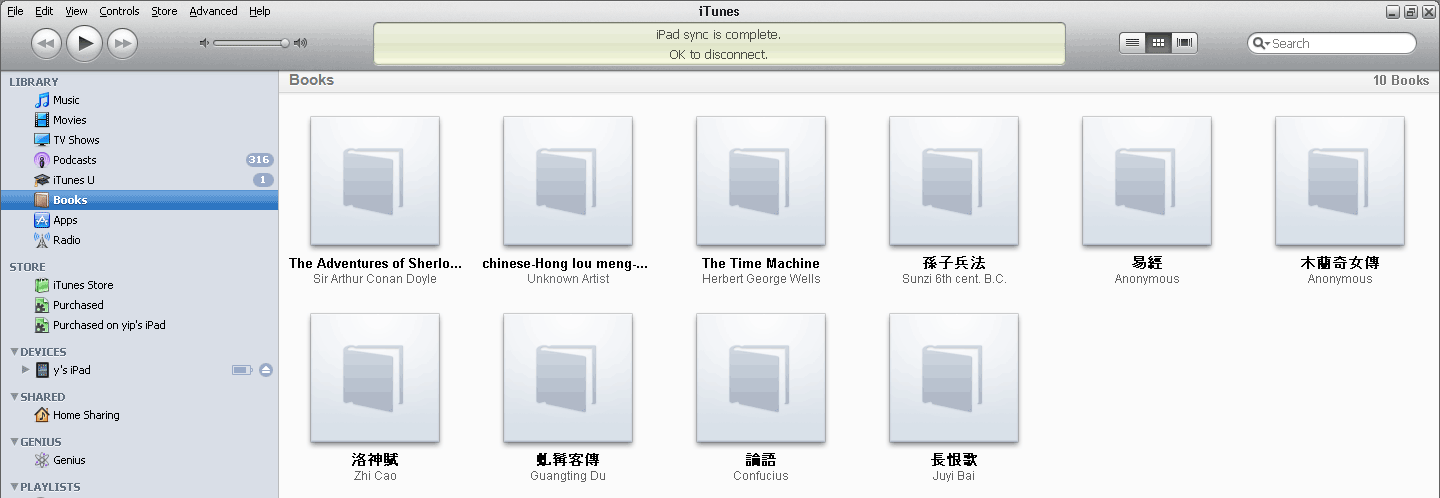This screenshot has width=1440, height=498.
Task: Open the Podcasts icon in the sidebar
Action: pos(42,160)
